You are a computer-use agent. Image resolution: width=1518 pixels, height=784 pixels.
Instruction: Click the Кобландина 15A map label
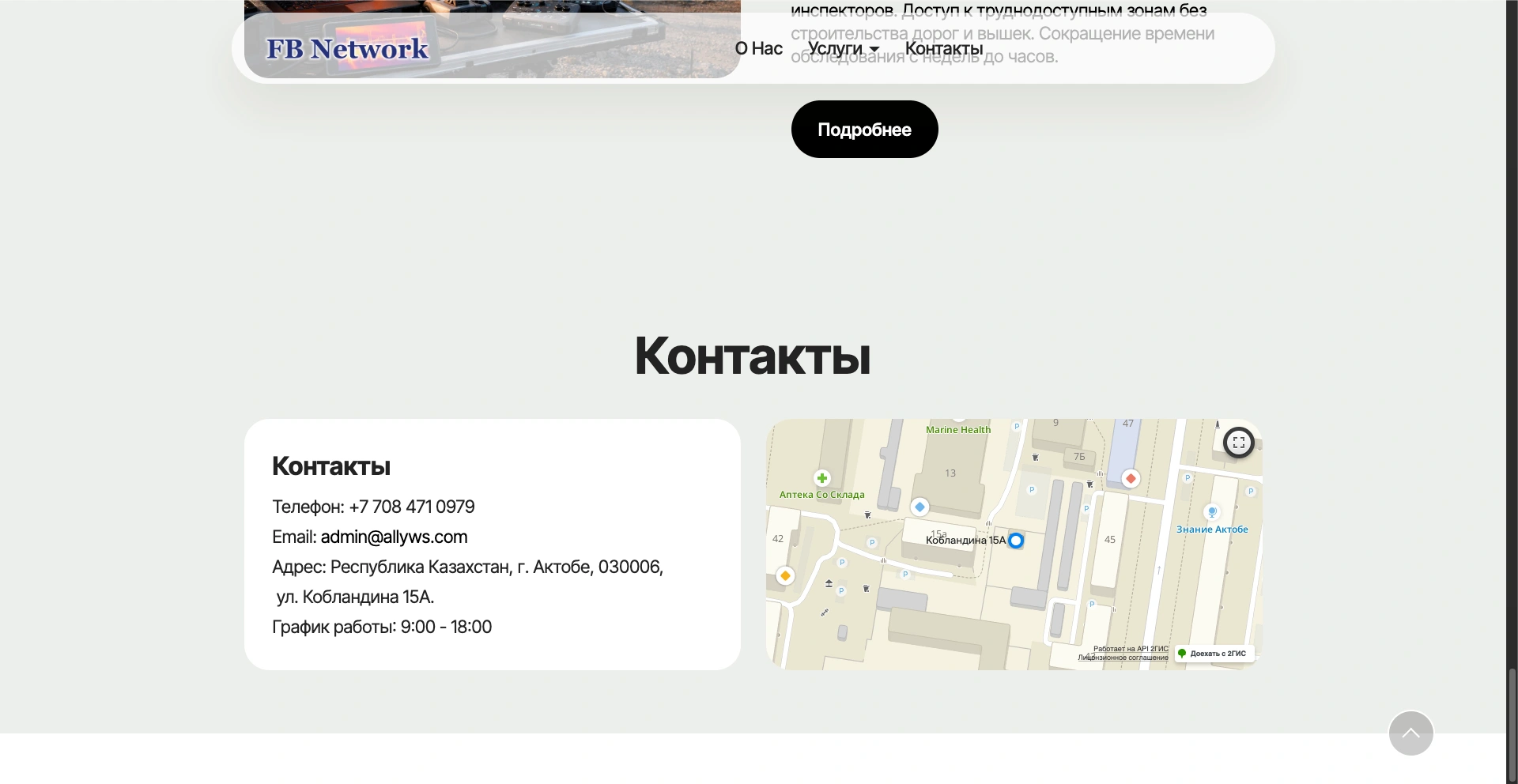pyautogui.click(x=965, y=541)
